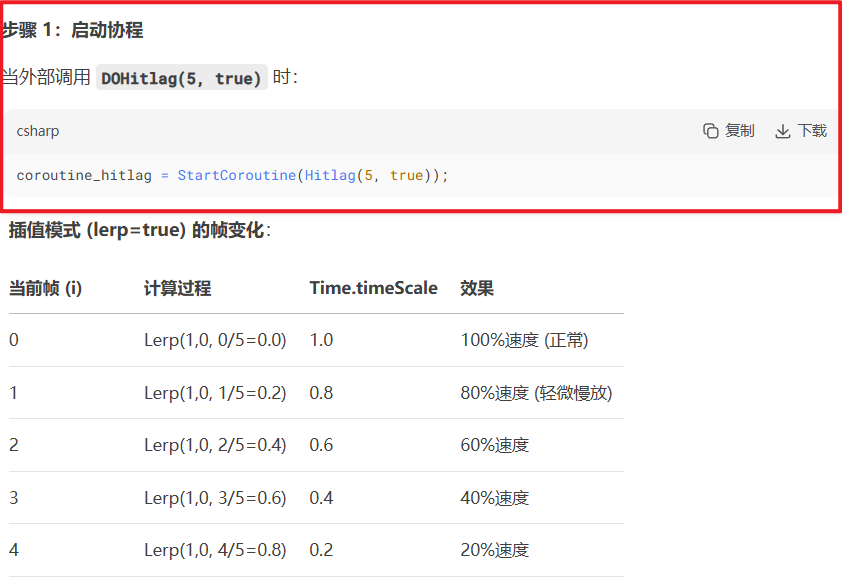Click frame index 0 in first column
Image resolution: width=842 pixels, height=577 pixels.
14,340
